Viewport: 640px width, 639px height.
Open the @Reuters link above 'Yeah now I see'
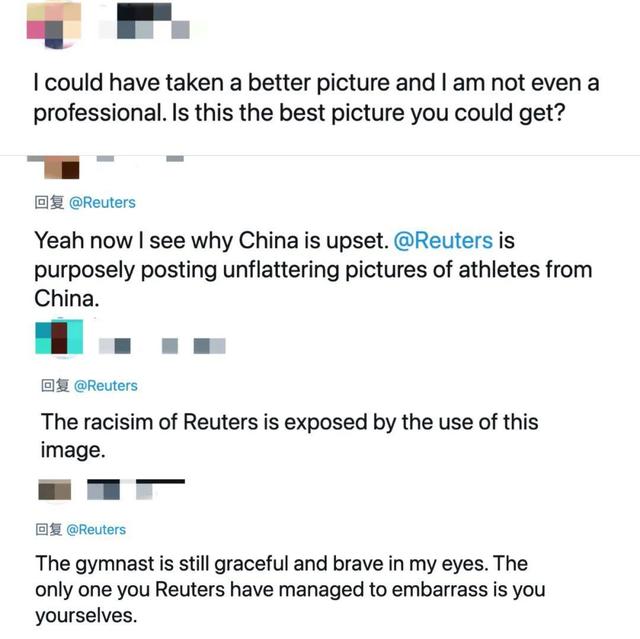102,202
